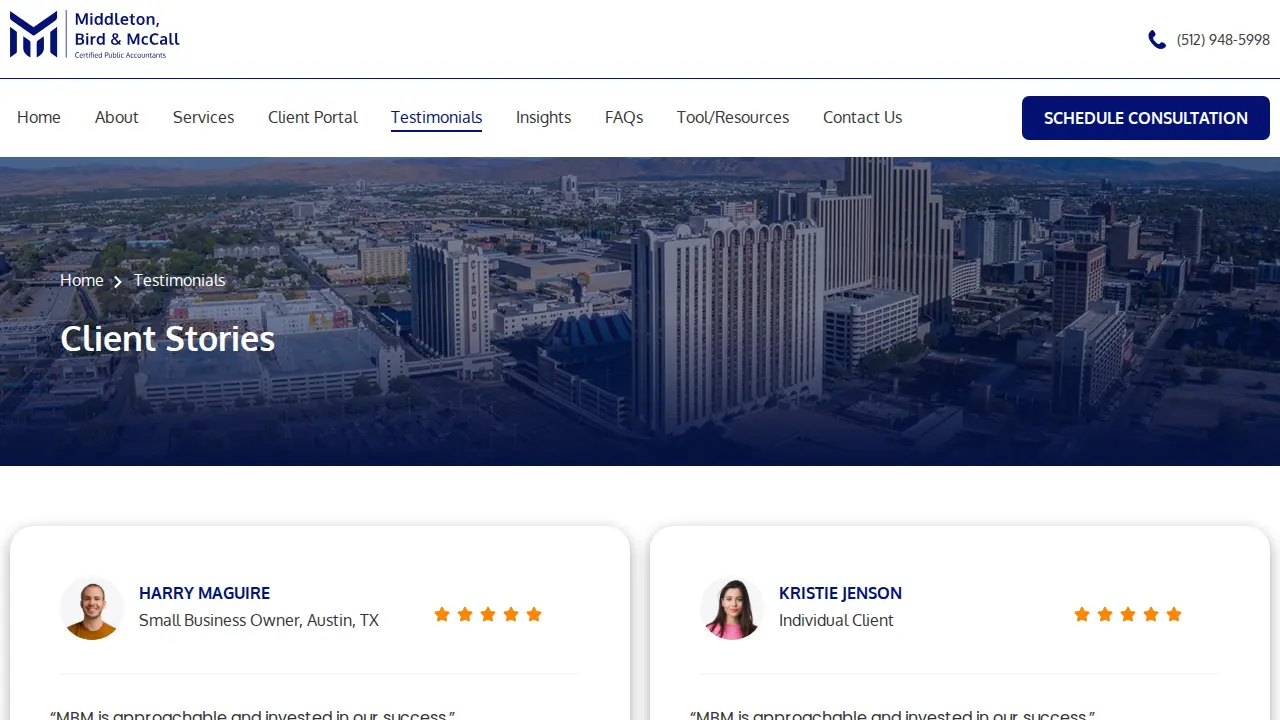Open the Home menu item
This screenshot has height=720, width=1280.
click(x=39, y=117)
